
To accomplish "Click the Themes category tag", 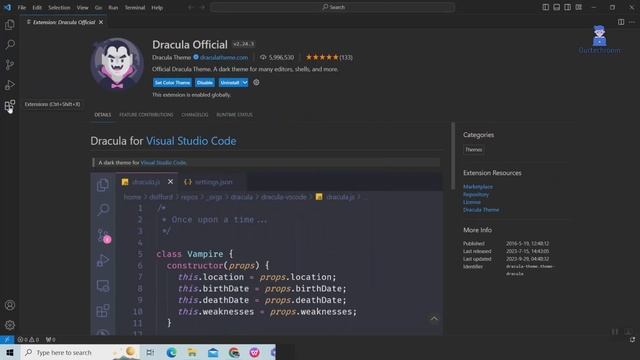I will pos(473,150).
